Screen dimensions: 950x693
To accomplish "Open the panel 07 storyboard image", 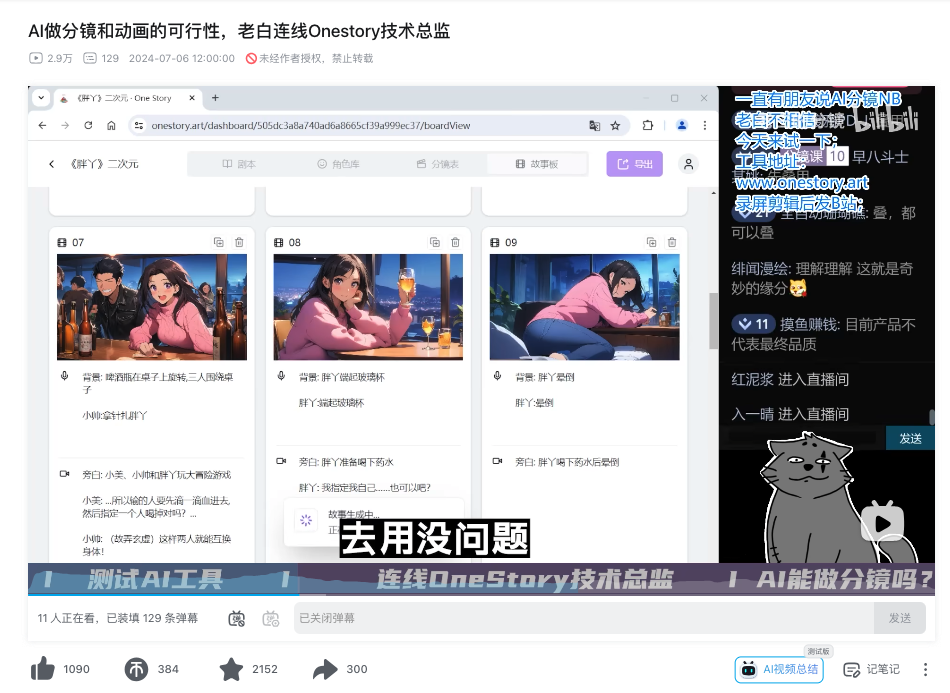I will click(x=152, y=307).
